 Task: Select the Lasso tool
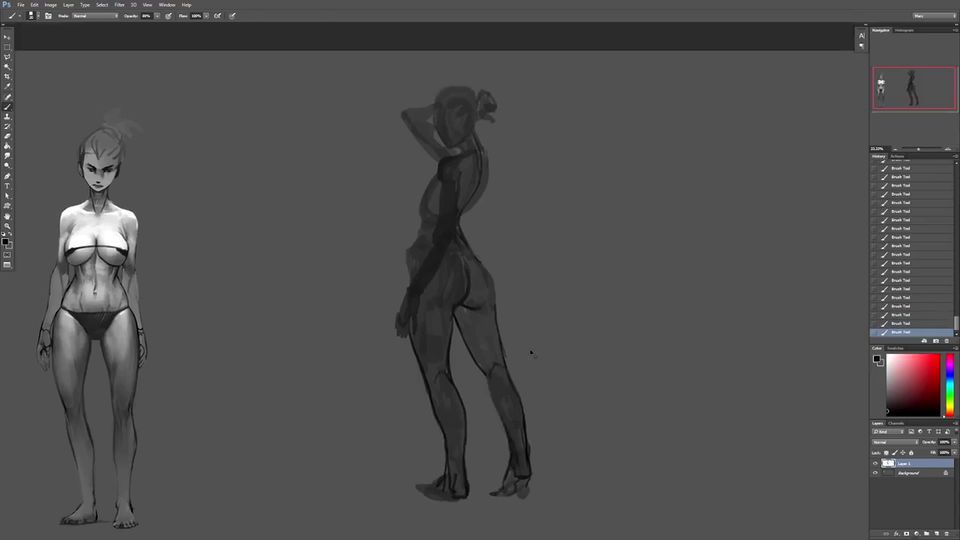point(7,57)
